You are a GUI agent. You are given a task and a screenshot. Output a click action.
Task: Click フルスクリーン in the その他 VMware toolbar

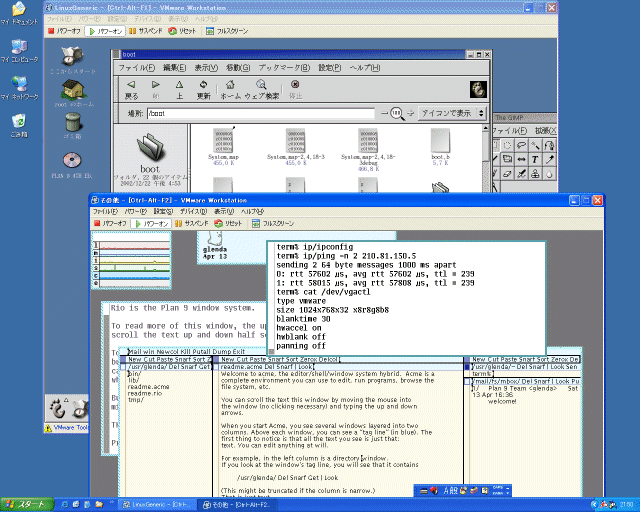[x=273, y=223]
